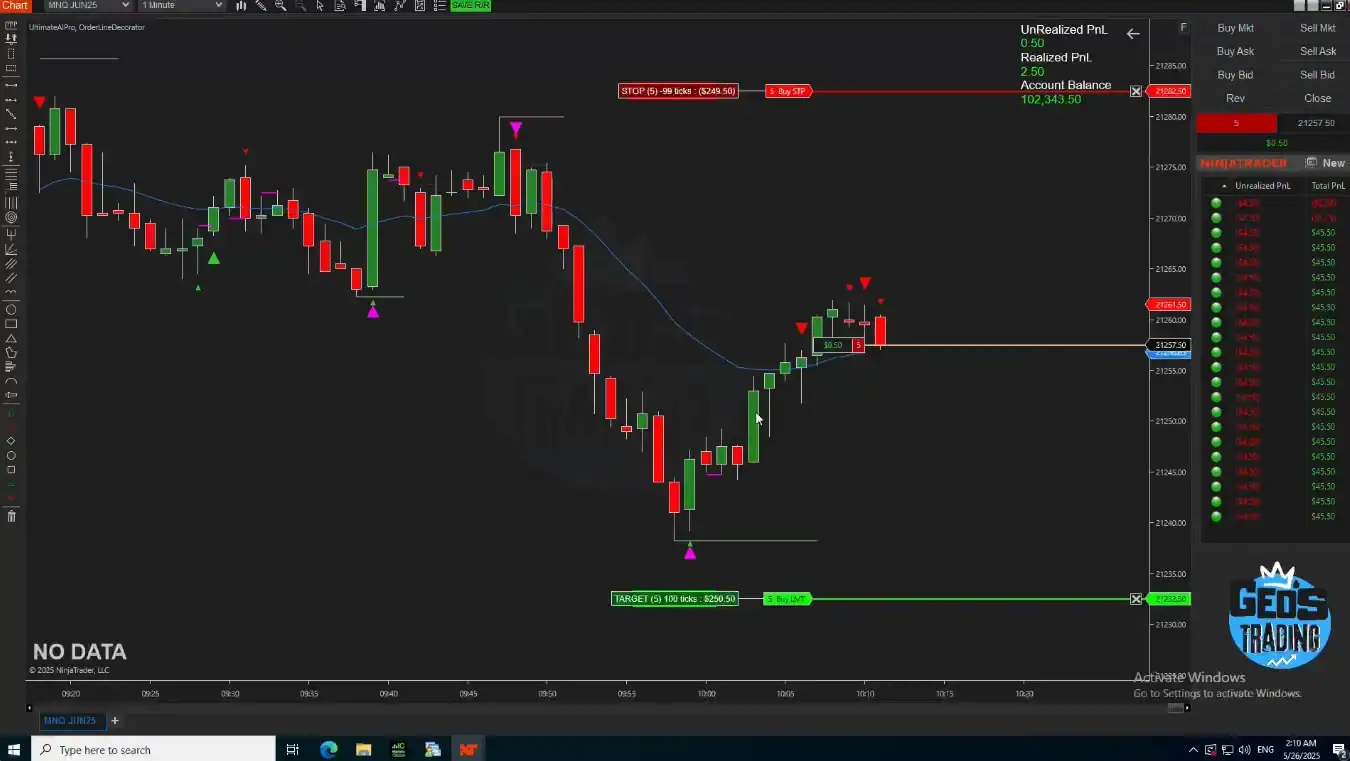Click the Bars chart style icon in toolbar
This screenshot has height=761, width=1350.
point(242,6)
